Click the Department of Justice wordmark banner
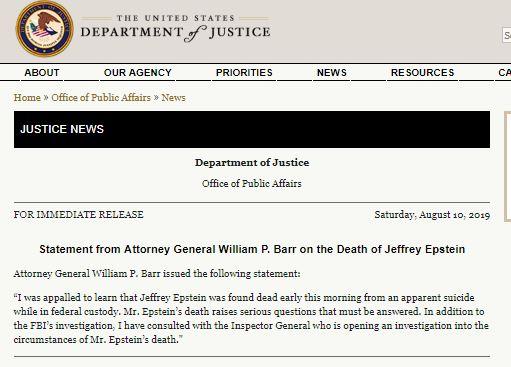 [x=176, y=28]
